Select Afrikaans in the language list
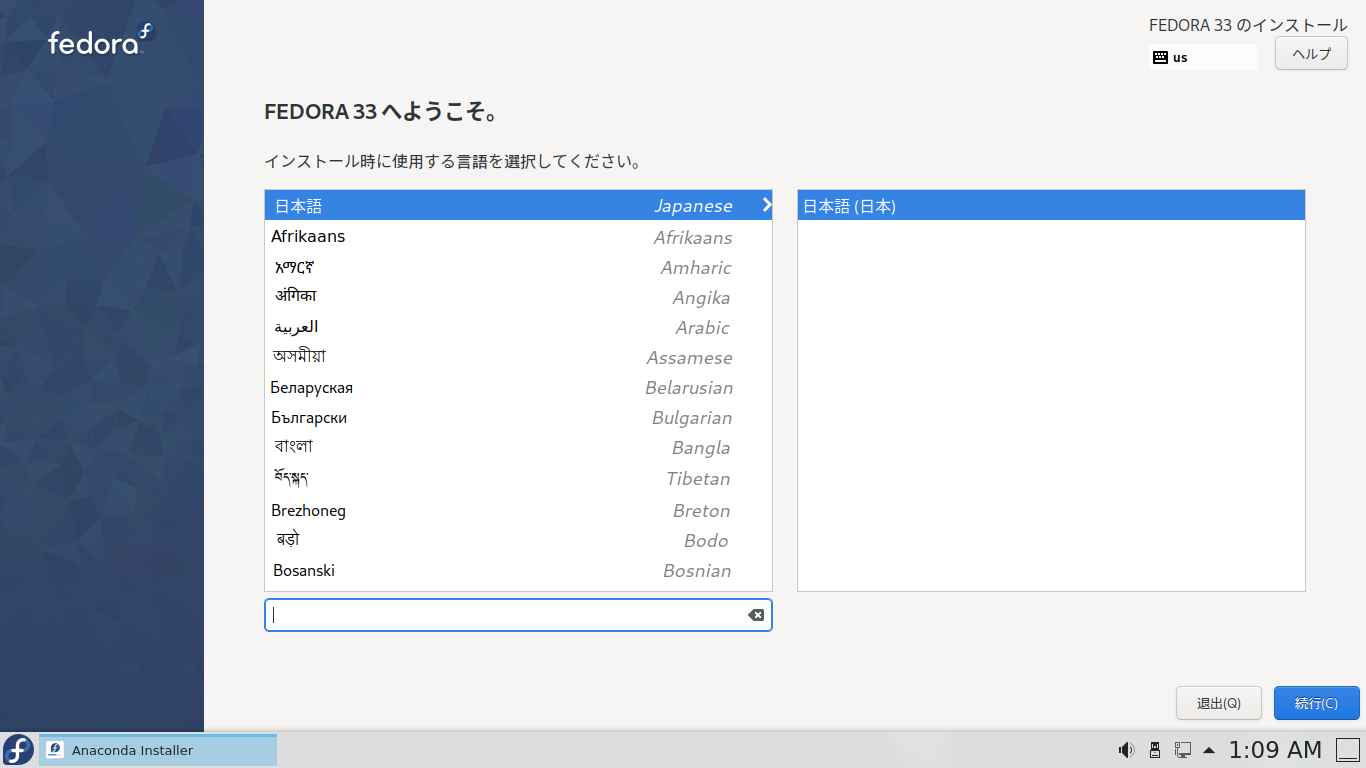Screen dimensions: 1366x768 (518, 237)
